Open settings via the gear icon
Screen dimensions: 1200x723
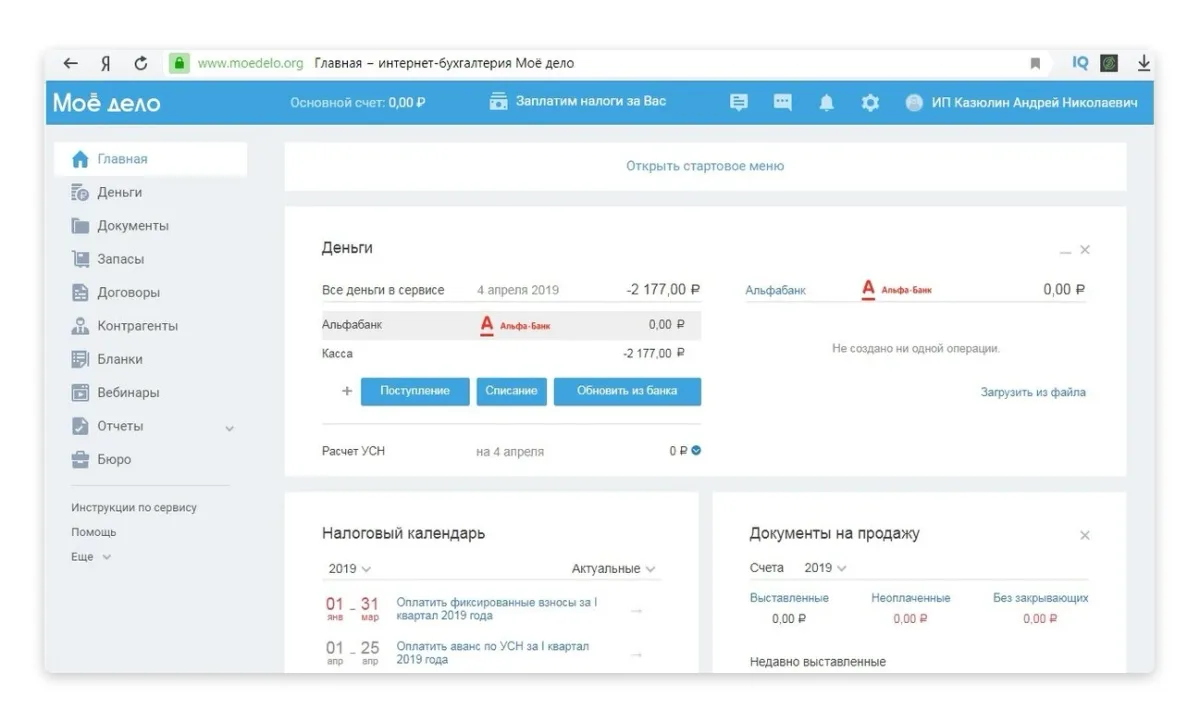(x=870, y=102)
